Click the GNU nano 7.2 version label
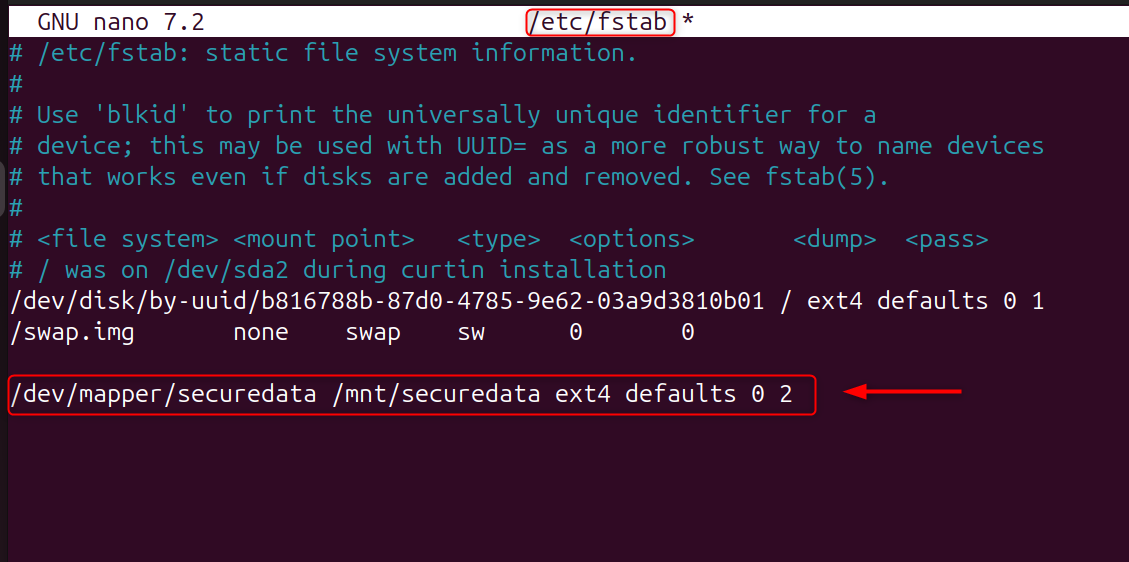 click(x=120, y=22)
